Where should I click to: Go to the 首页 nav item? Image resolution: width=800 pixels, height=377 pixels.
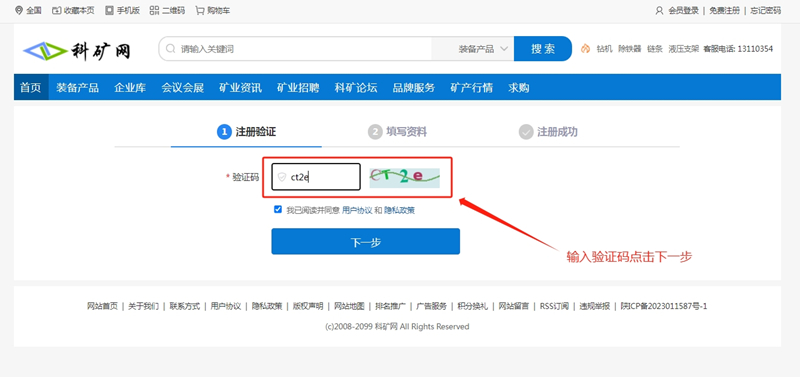click(x=31, y=87)
